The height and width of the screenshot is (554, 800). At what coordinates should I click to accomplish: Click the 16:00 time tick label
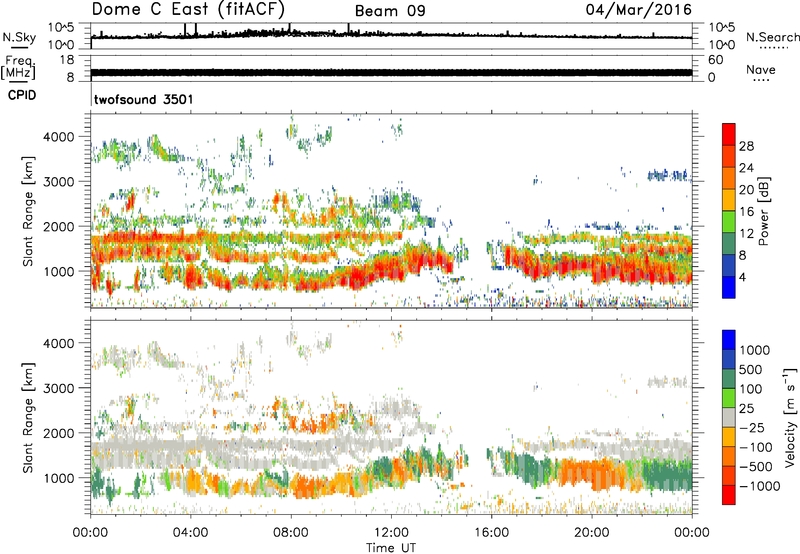point(491,533)
